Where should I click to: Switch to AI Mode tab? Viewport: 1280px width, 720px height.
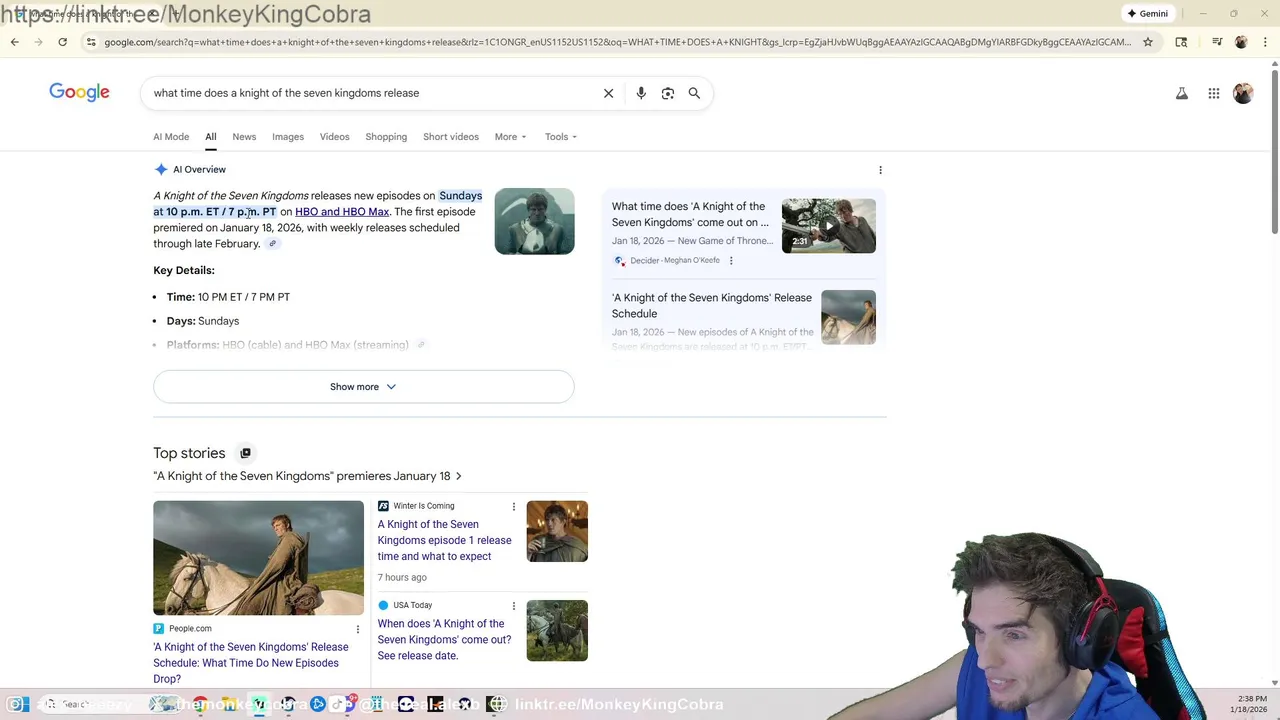point(171,137)
